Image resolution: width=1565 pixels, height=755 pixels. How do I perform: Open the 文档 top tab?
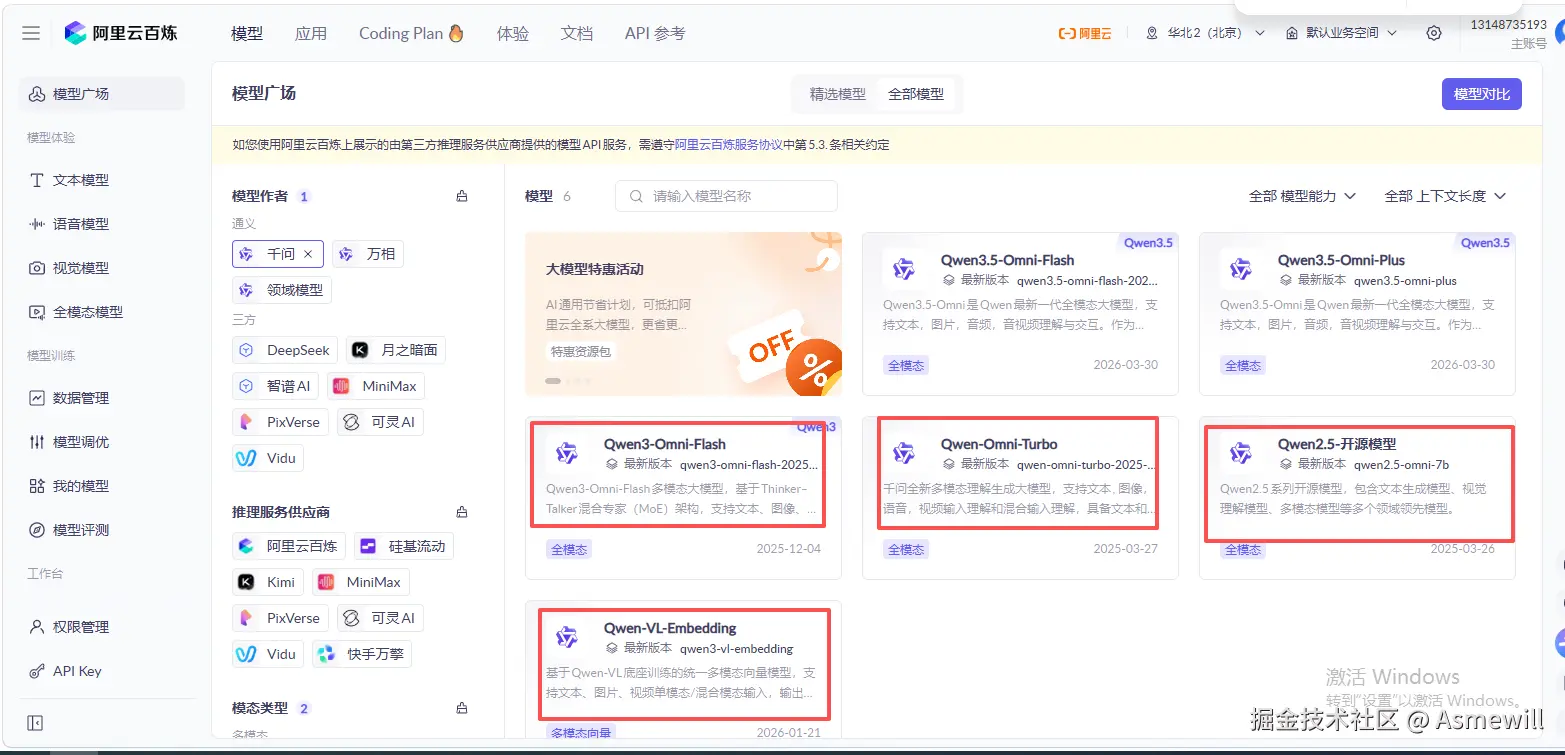coord(577,33)
